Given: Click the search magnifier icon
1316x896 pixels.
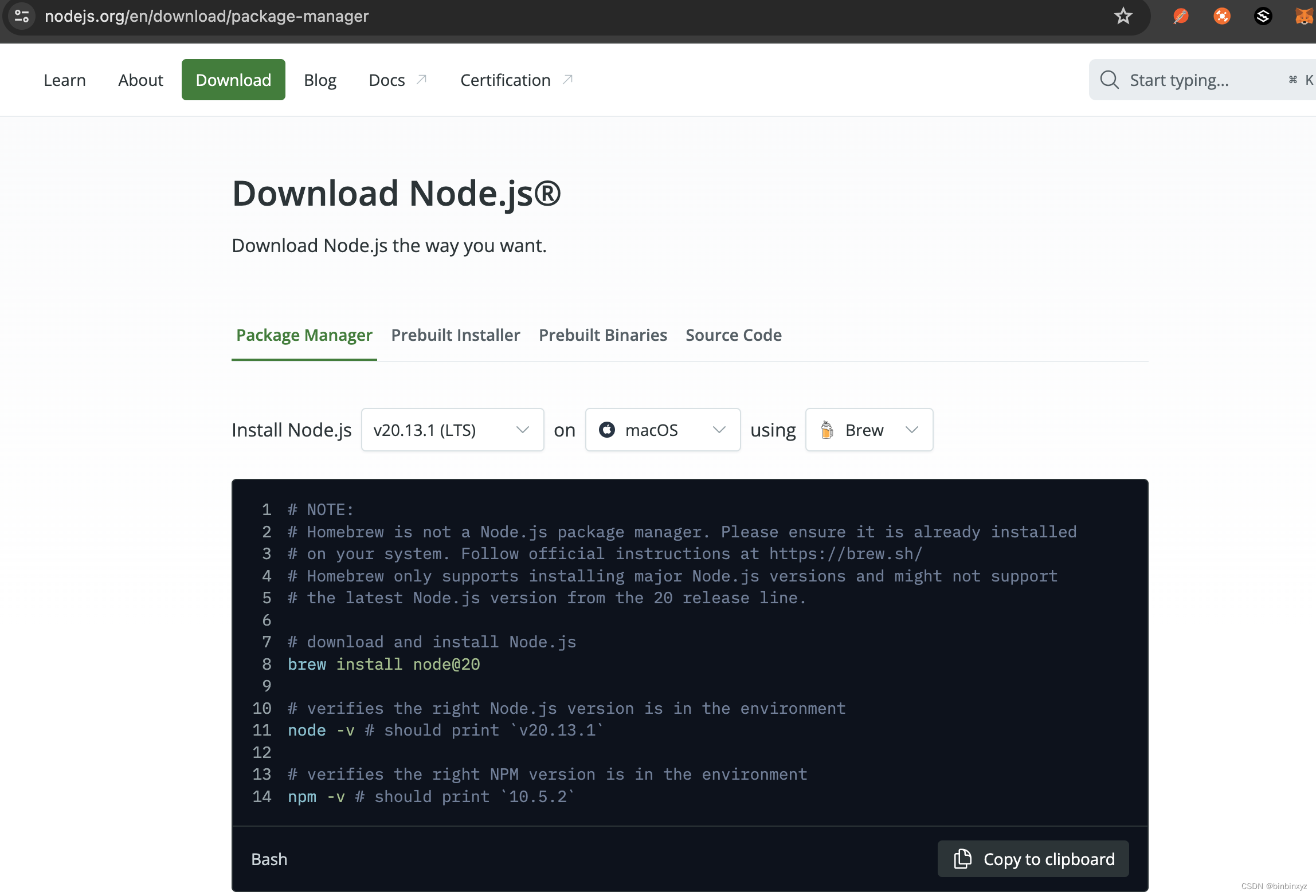Looking at the screenshot, I should click(x=1110, y=80).
